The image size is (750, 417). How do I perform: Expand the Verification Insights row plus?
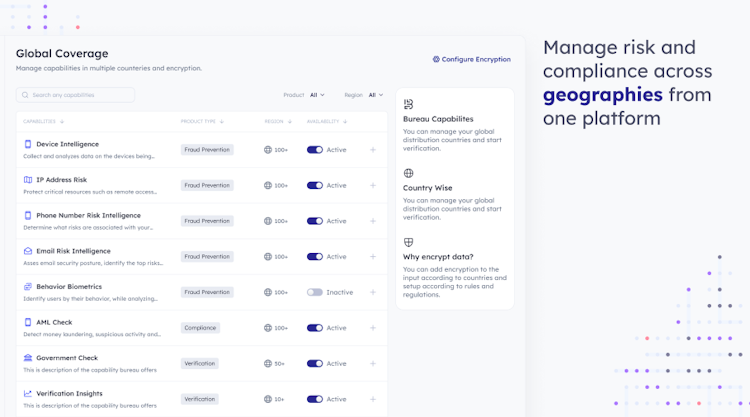coord(373,399)
